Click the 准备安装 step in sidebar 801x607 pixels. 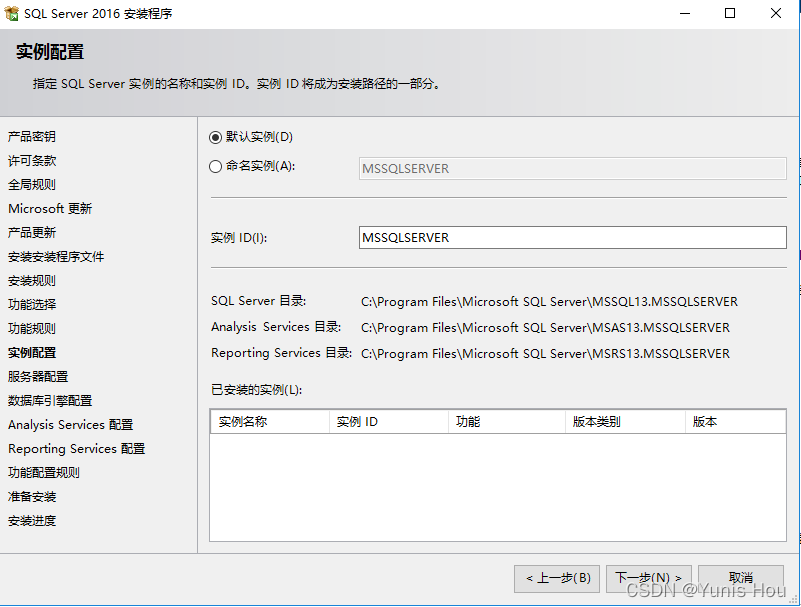32,497
